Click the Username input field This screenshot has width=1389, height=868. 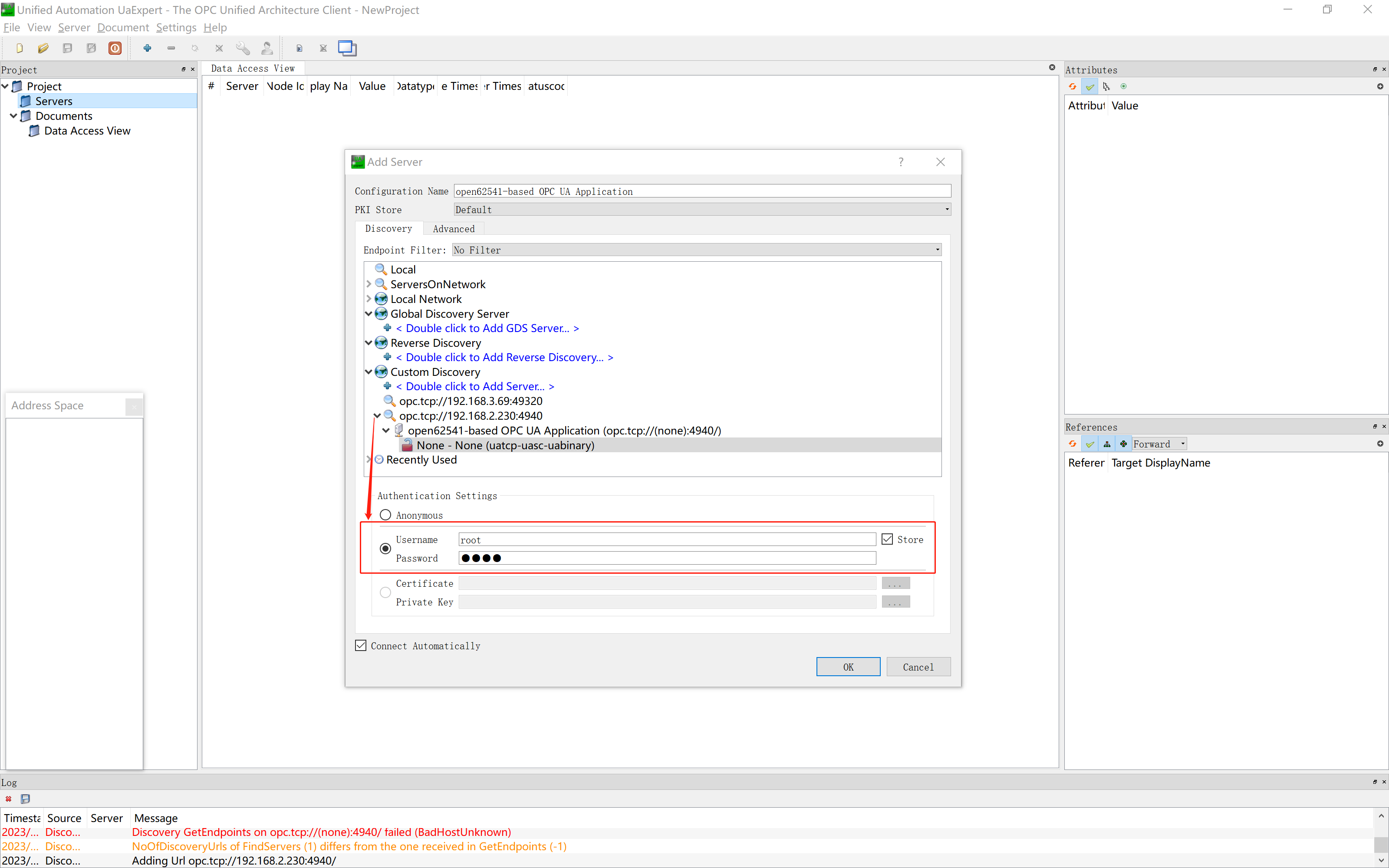(x=666, y=539)
